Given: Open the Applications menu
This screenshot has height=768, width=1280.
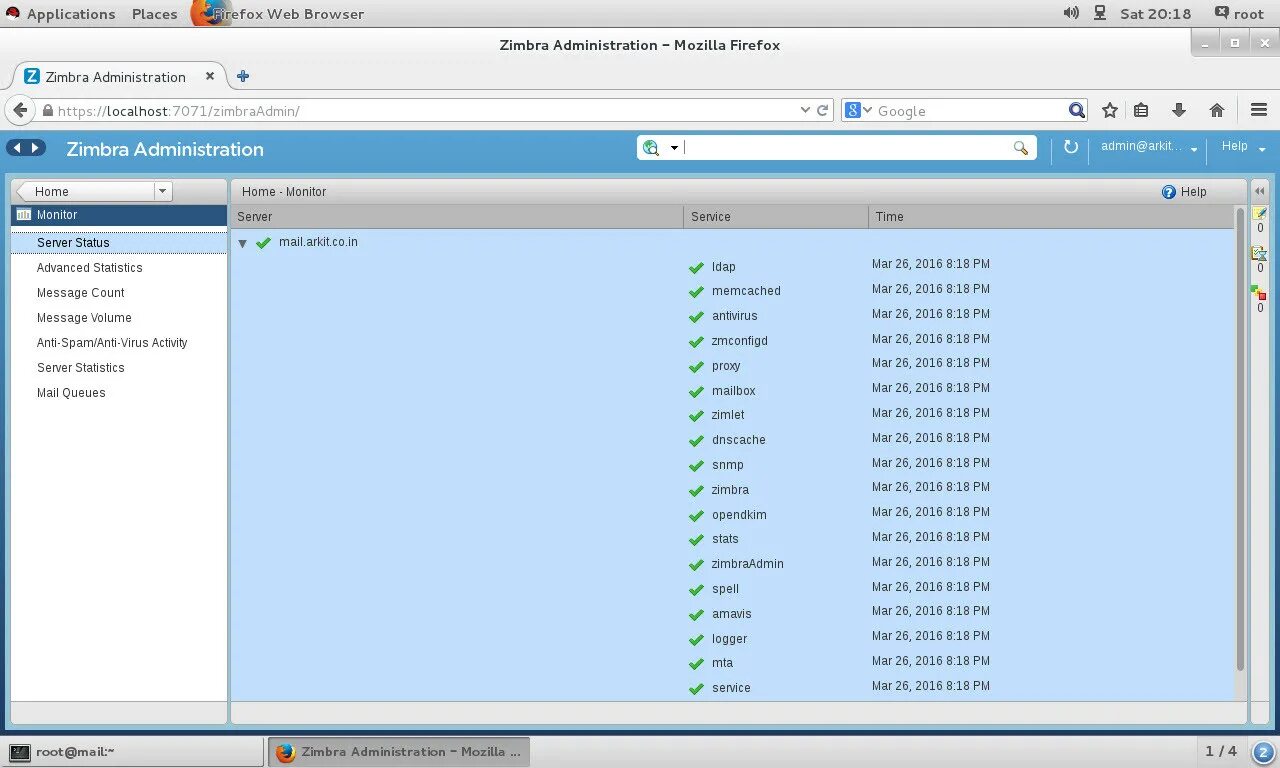Looking at the screenshot, I should [62, 13].
